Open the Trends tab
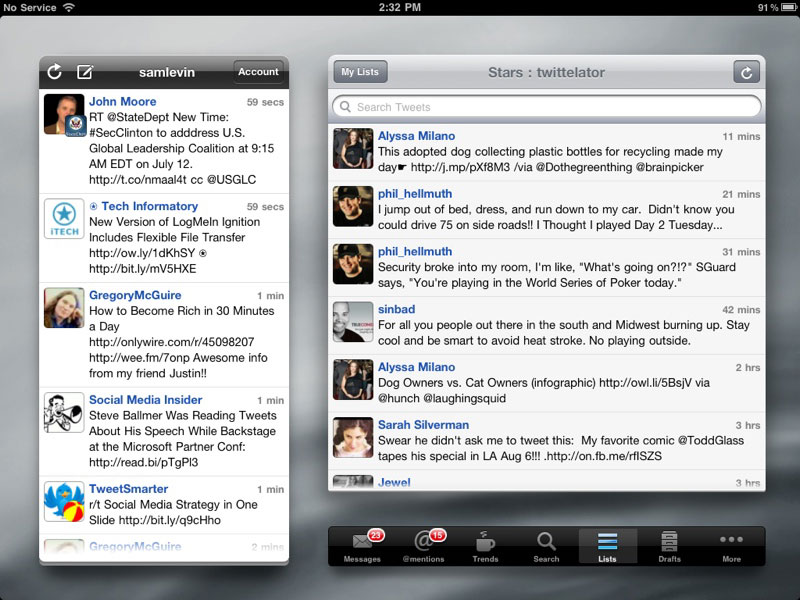Screen dimensions: 800x600 [485, 547]
